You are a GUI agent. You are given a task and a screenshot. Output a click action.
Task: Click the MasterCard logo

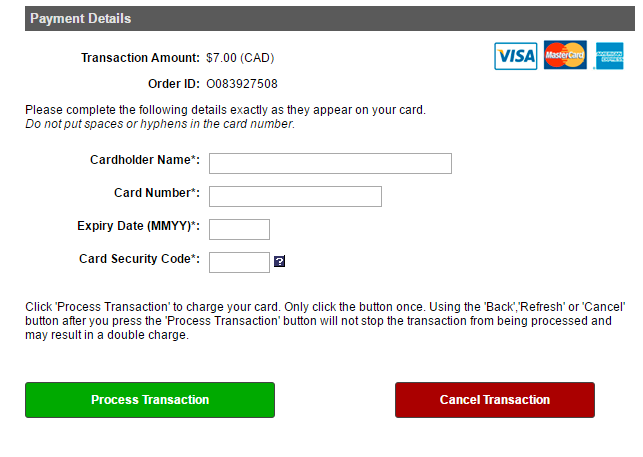click(565, 55)
